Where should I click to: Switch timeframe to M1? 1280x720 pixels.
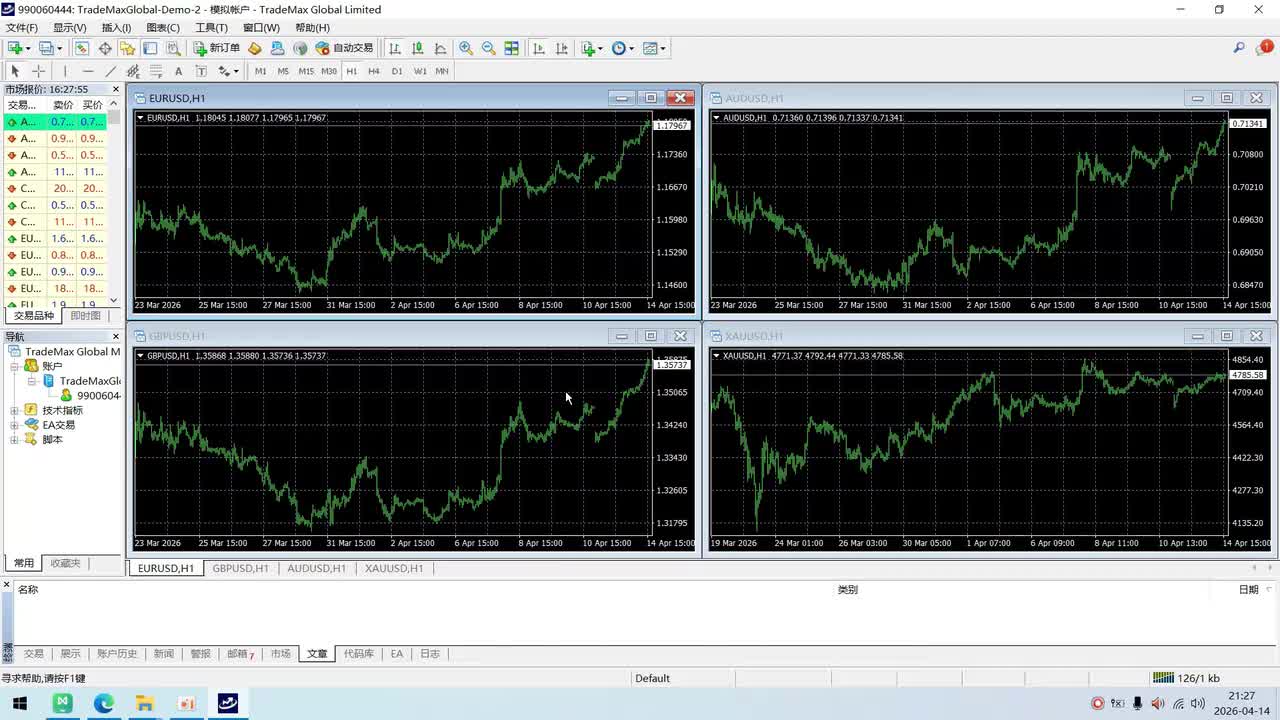pyautogui.click(x=261, y=71)
